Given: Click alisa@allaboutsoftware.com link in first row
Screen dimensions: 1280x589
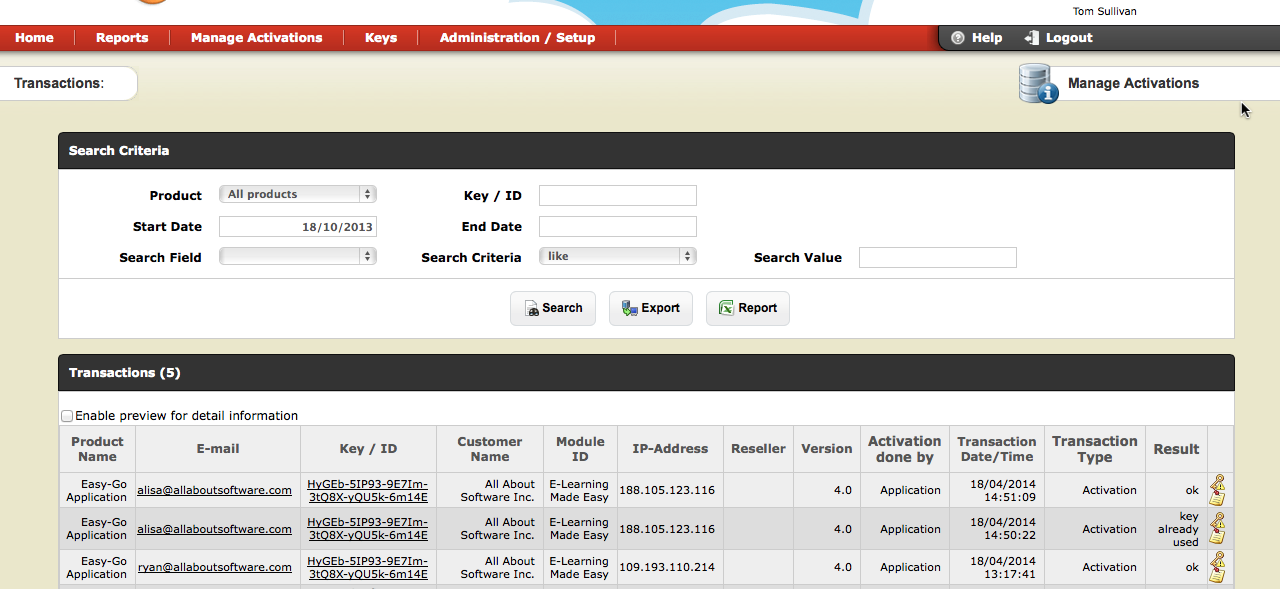Looking at the screenshot, I should tap(214, 490).
